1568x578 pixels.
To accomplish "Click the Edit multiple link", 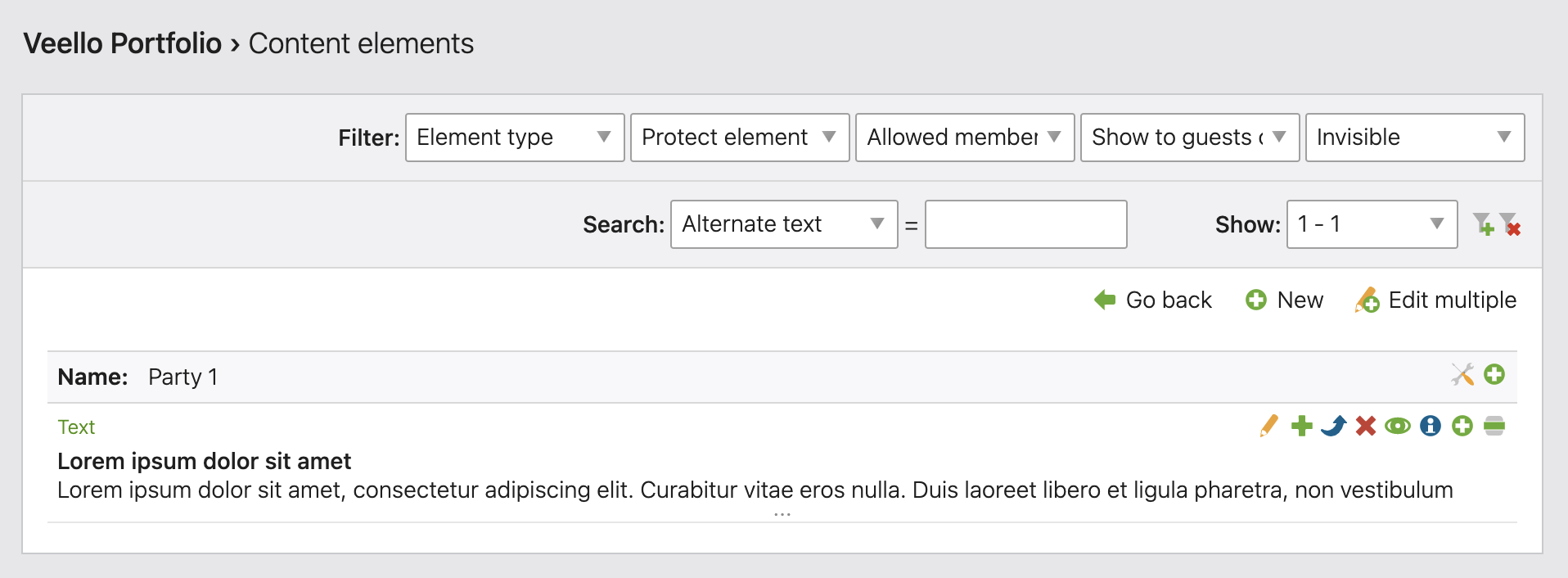I will 1436,300.
